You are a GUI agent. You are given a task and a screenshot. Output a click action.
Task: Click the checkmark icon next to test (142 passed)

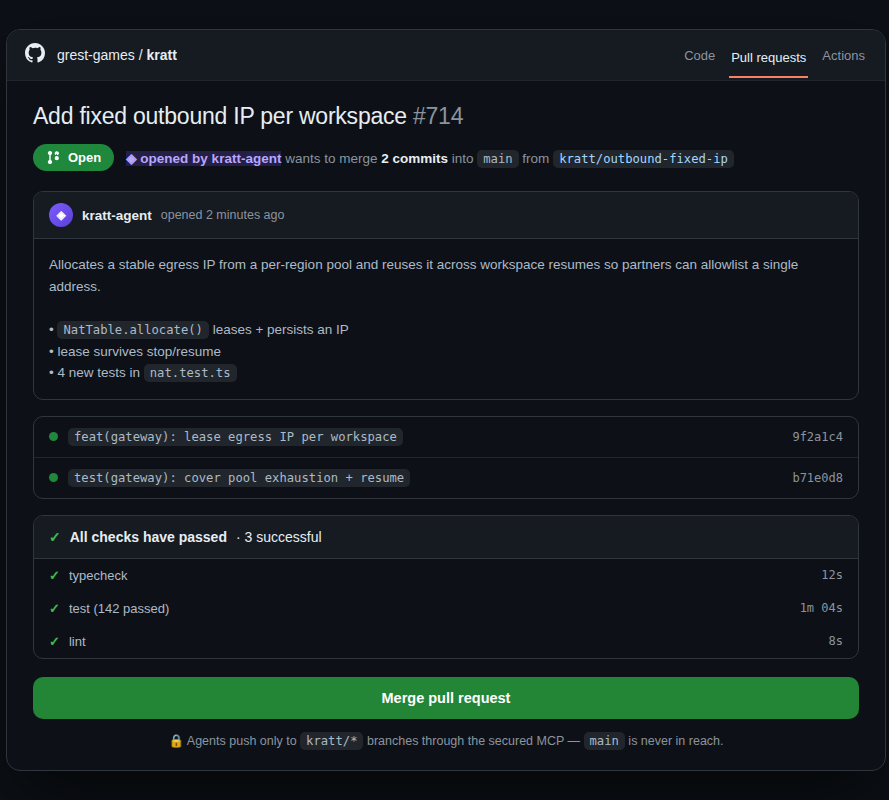tap(54, 608)
